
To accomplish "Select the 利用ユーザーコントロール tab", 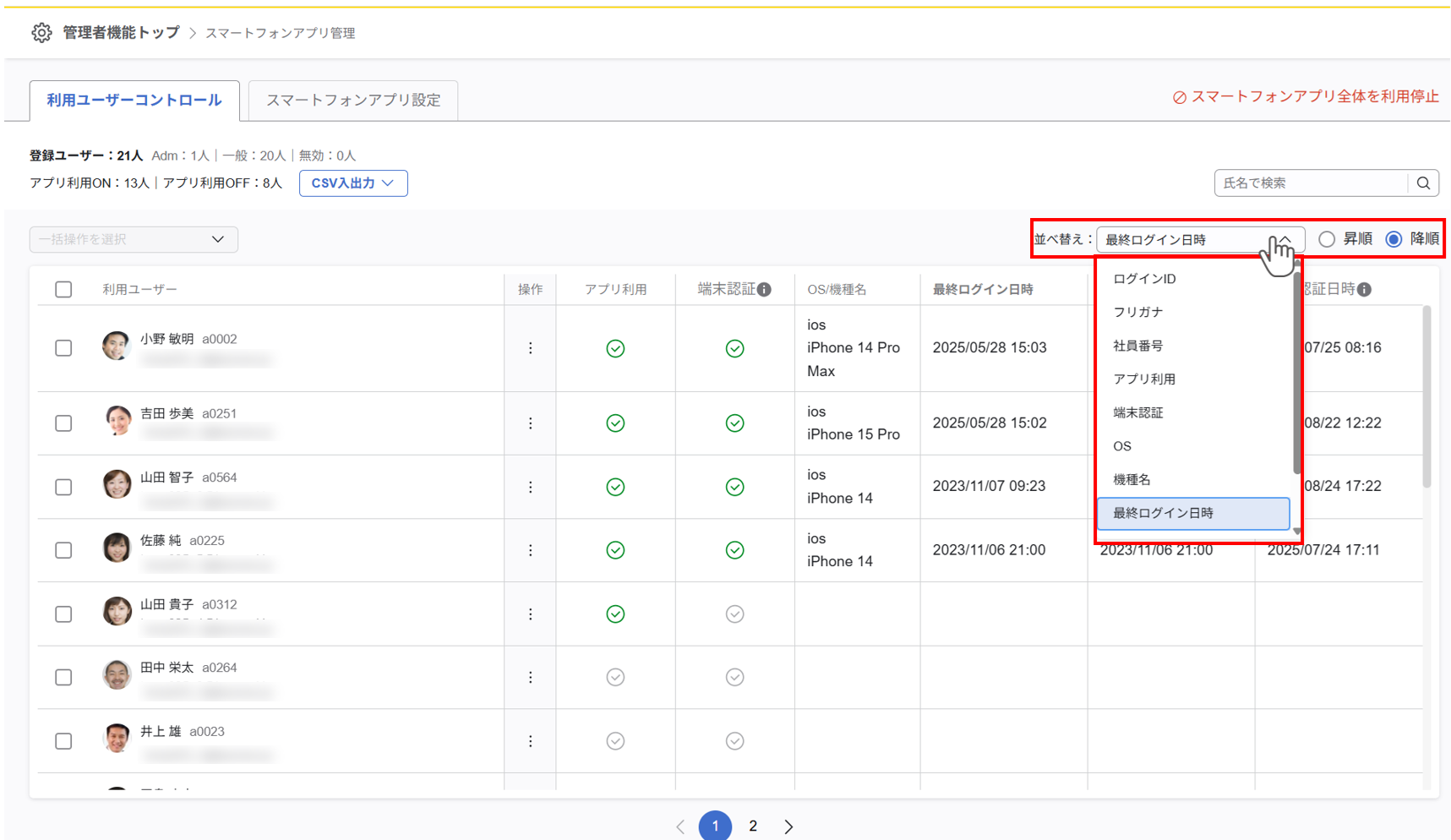I will (x=134, y=101).
